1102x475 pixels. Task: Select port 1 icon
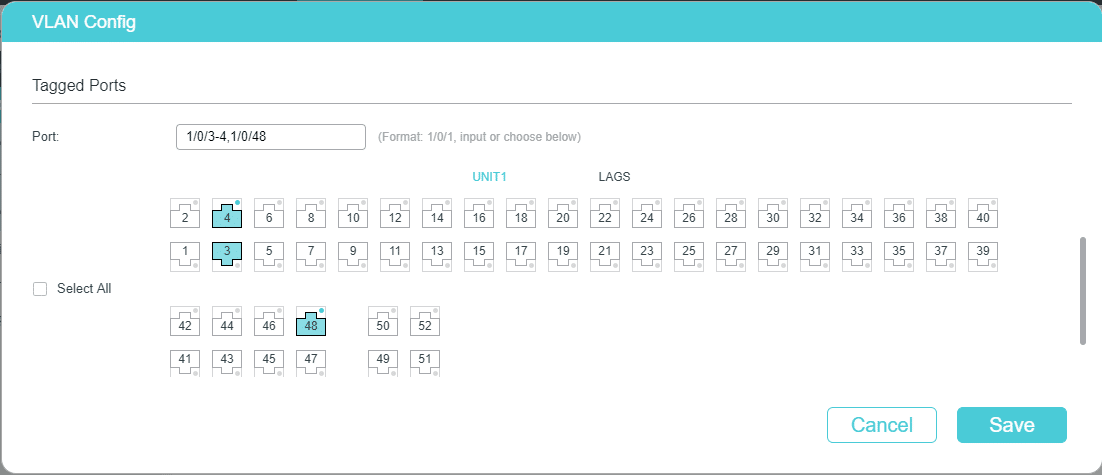click(185, 253)
